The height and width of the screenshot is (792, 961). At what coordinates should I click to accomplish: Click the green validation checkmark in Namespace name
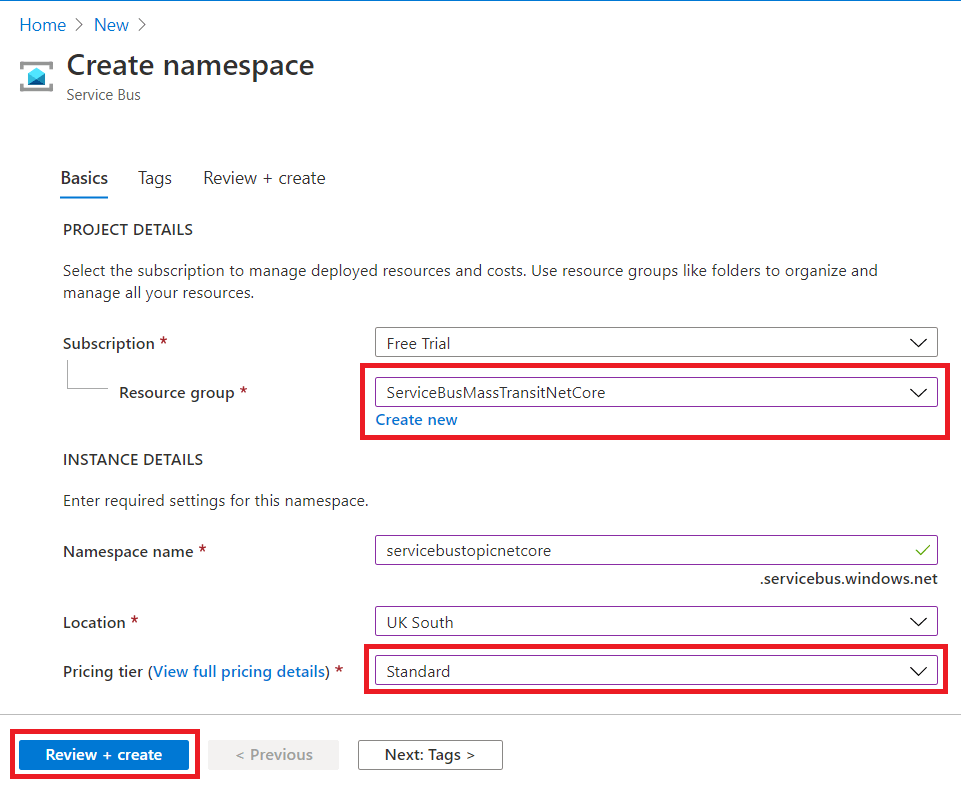pos(921,550)
